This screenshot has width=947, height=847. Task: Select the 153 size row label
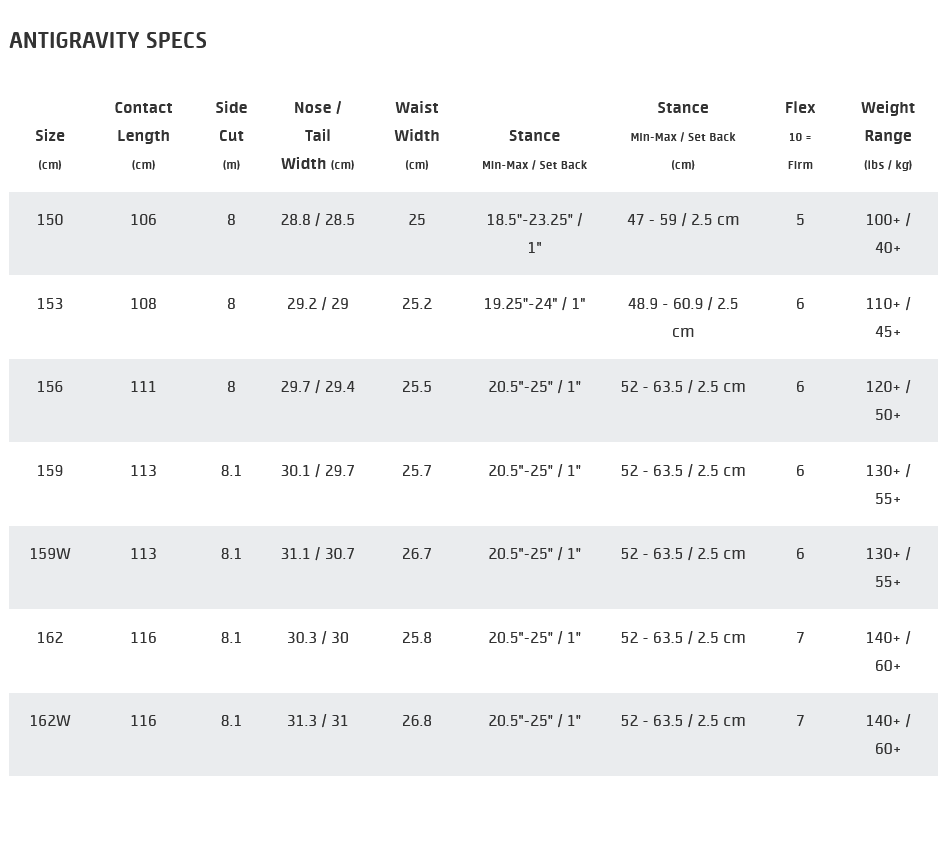coord(50,304)
